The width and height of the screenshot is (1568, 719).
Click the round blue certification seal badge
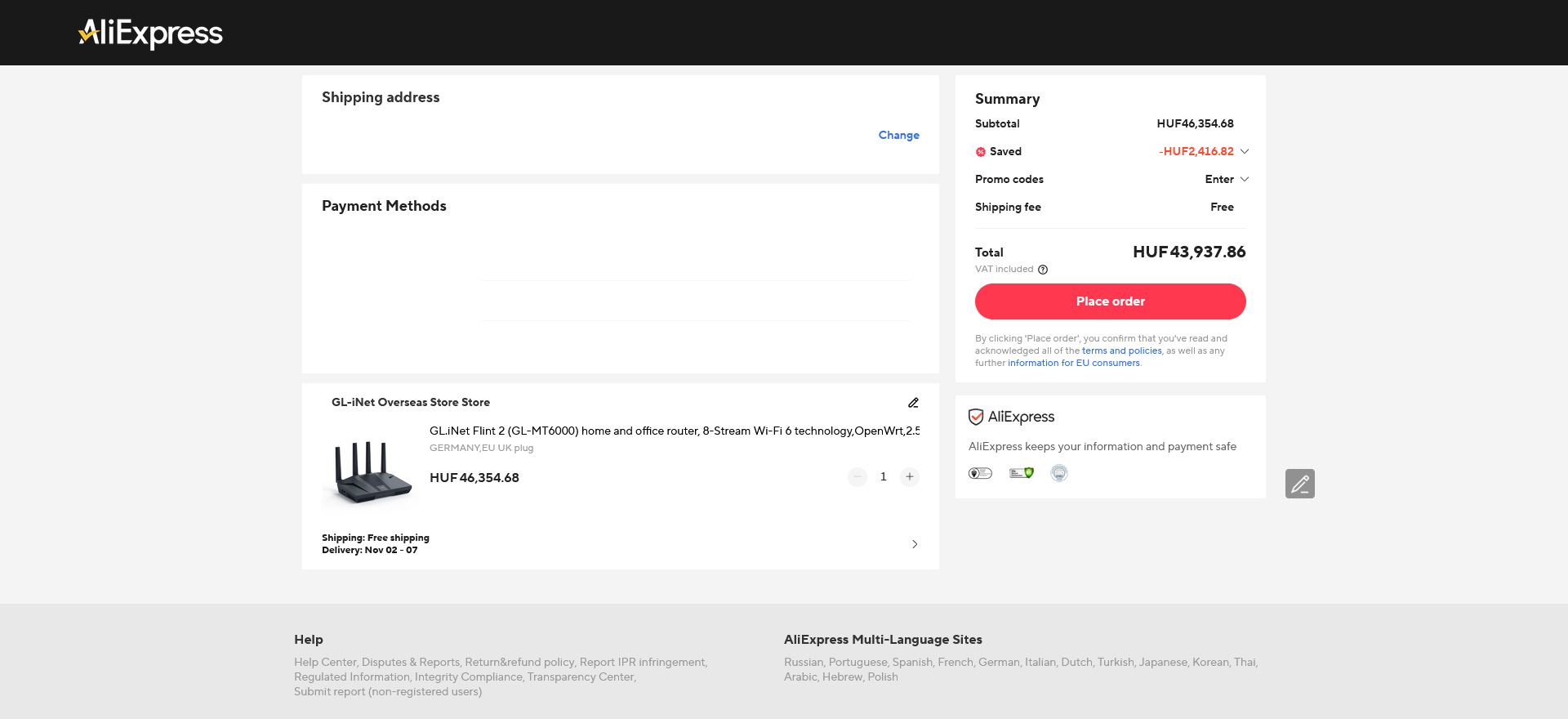pos(1059,473)
